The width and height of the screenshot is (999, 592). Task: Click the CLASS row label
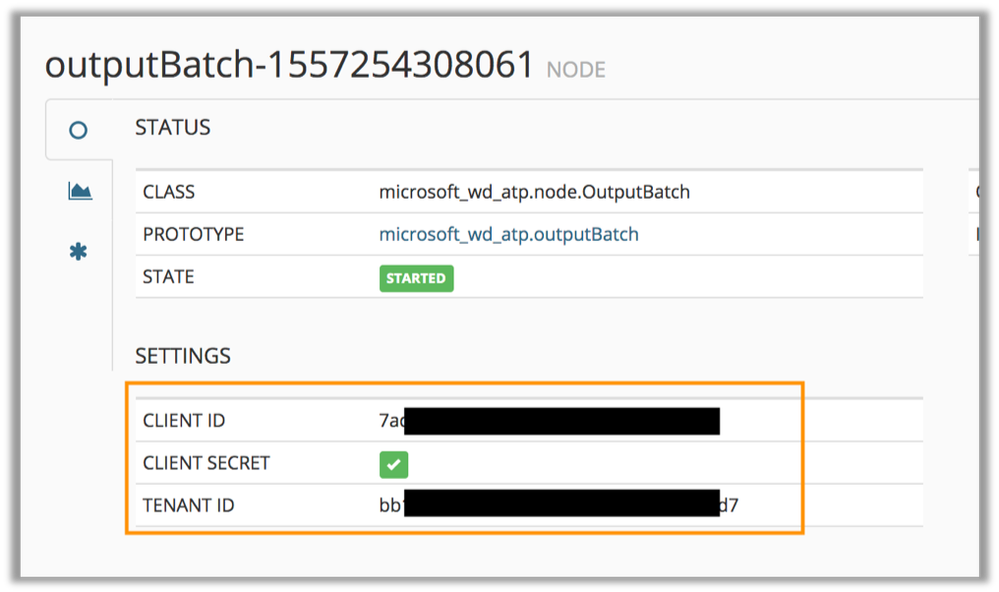click(169, 192)
